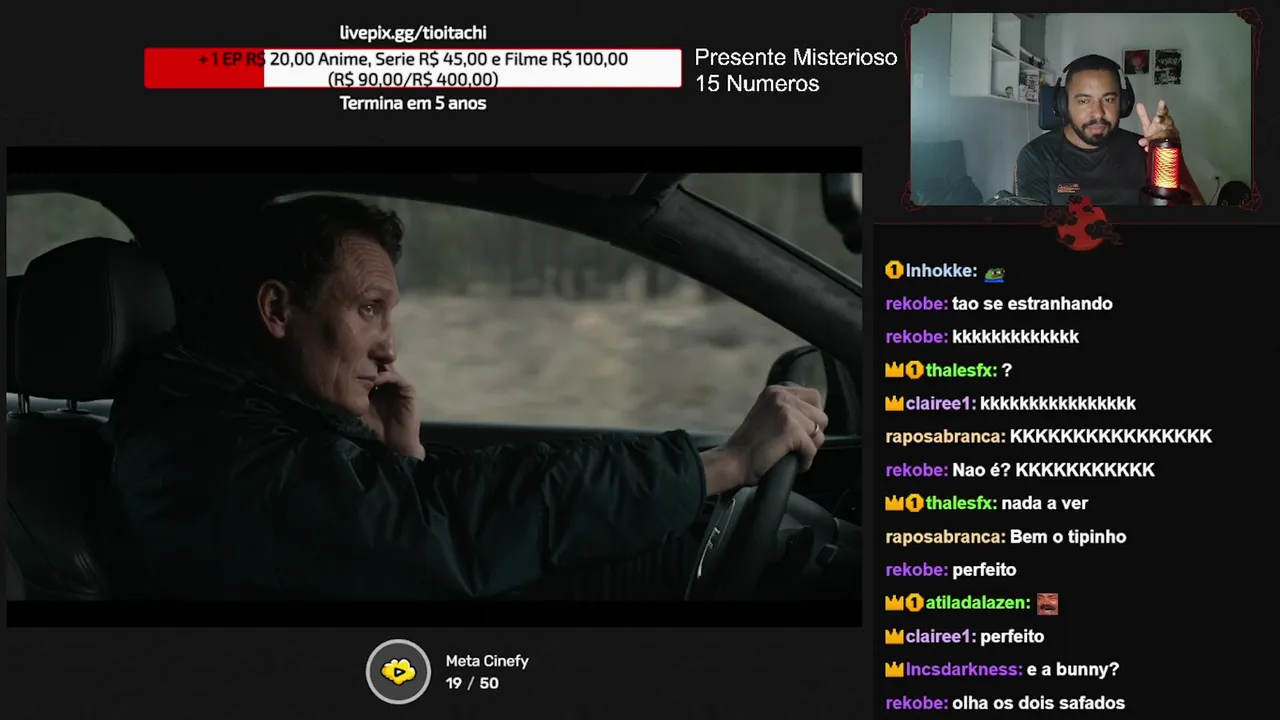Click the donation goal progress bar

click(x=413, y=68)
